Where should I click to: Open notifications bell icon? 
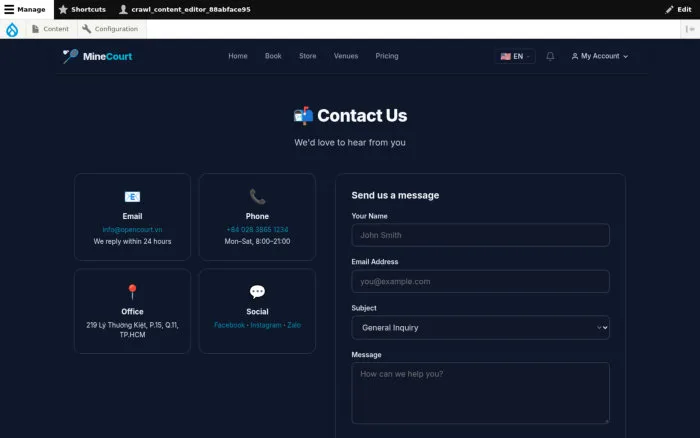click(x=550, y=56)
